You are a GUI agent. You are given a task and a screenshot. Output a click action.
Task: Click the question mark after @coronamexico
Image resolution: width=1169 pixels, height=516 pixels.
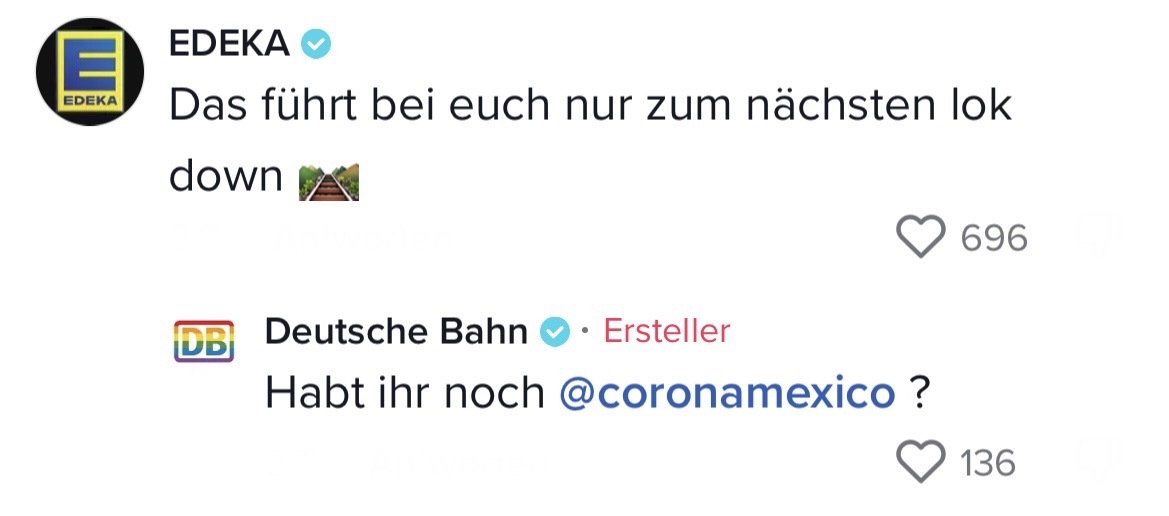[x=917, y=393]
